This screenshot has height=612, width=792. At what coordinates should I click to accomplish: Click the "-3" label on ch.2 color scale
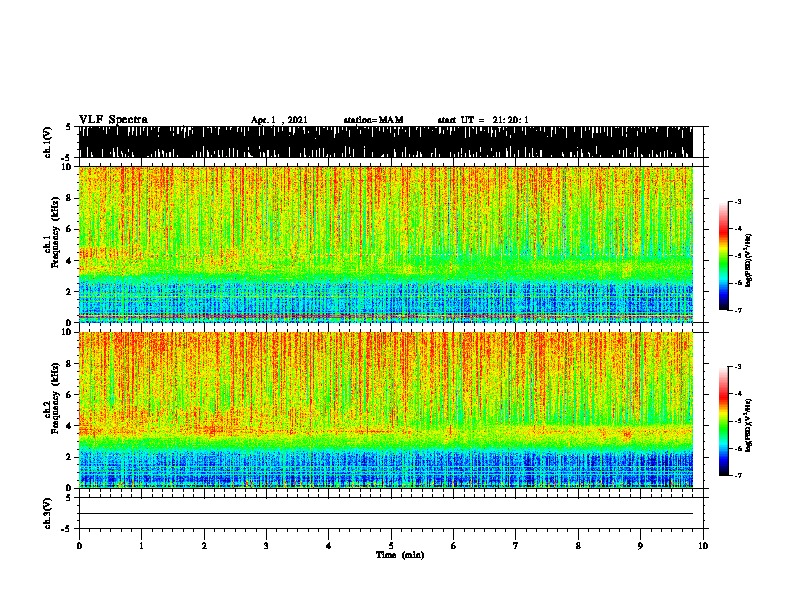point(738,367)
